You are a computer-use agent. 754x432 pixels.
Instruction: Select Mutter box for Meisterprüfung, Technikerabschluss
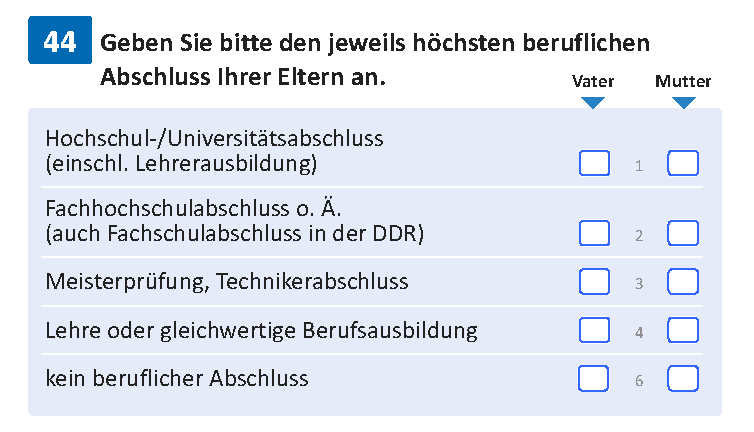coord(683,281)
